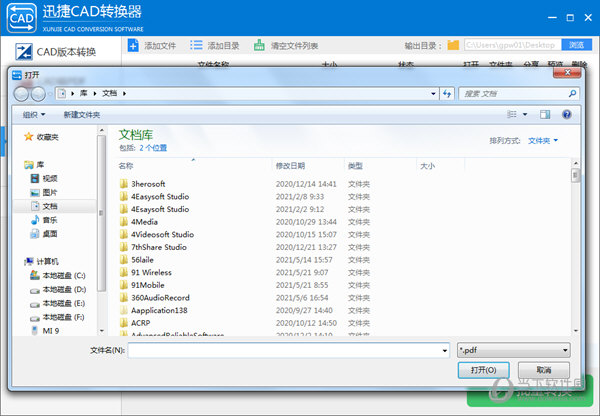Click the CAD version conversion icon
The width and height of the screenshot is (600, 416).
(24, 52)
